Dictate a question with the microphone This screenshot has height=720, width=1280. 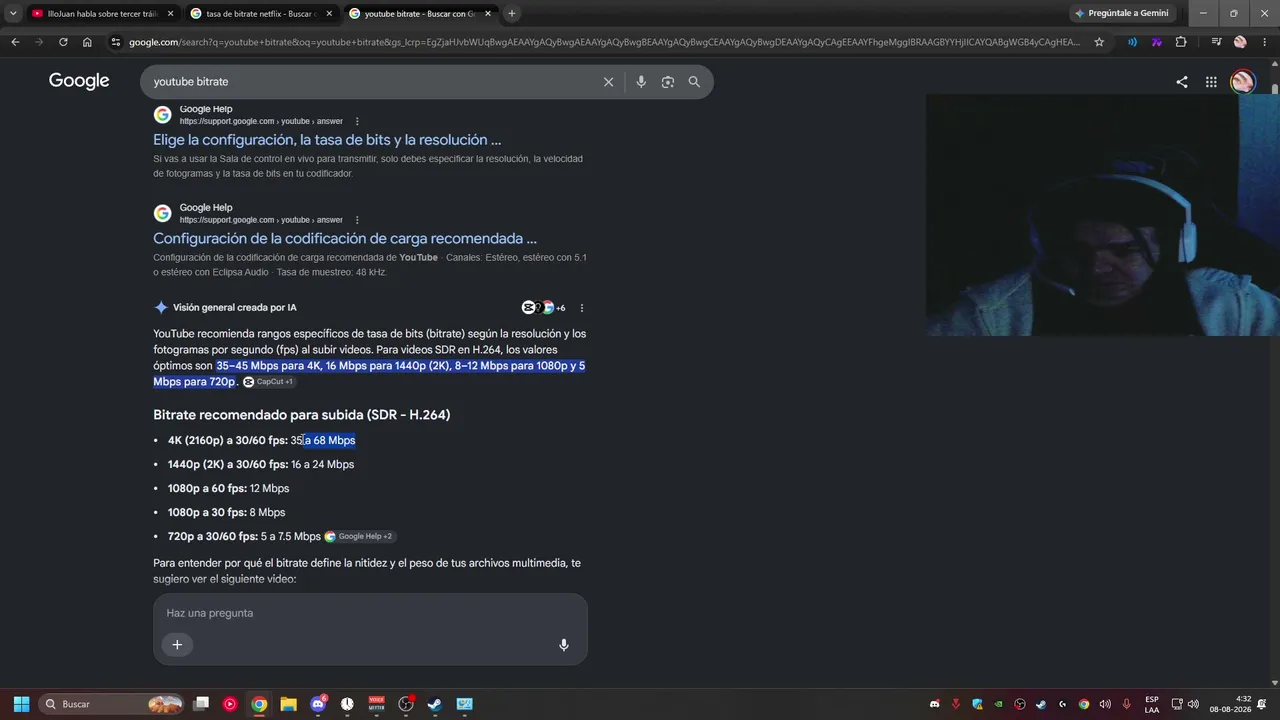tap(564, 645)
